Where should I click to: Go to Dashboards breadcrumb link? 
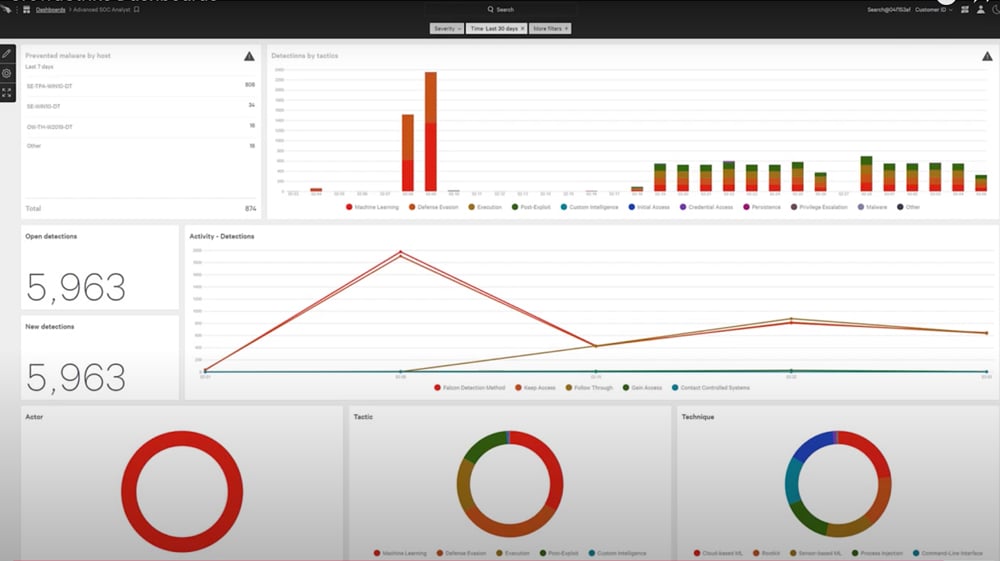point(50,9)
